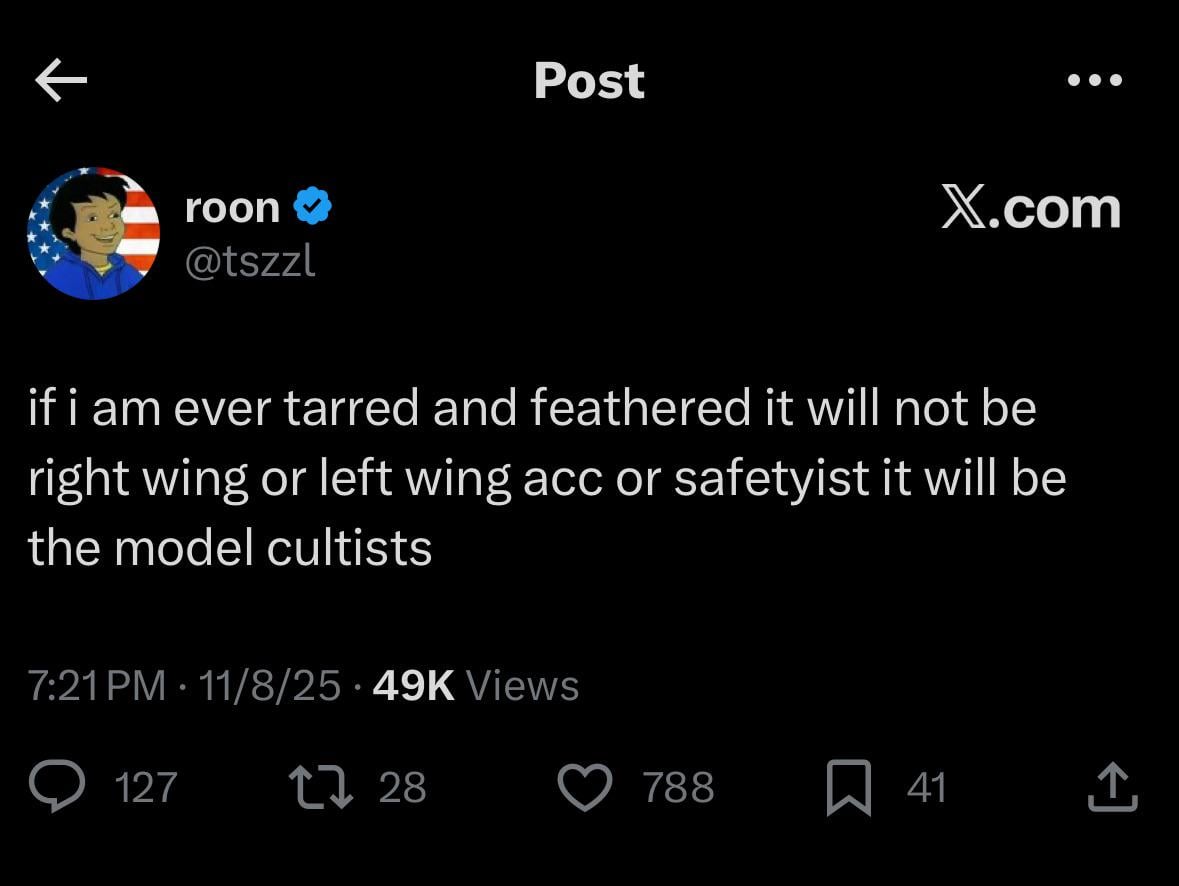Open the roon display name link
The image size is (1179, 886).
coord(232,207)
